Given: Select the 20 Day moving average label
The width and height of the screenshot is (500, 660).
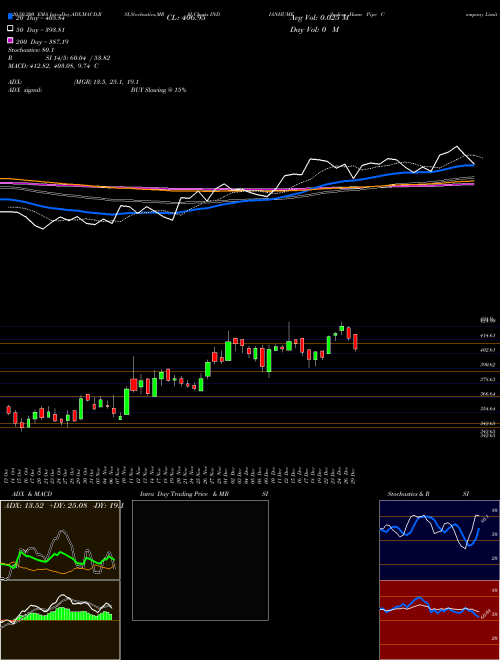Looking at the screenshot, I should click(41, 18).
